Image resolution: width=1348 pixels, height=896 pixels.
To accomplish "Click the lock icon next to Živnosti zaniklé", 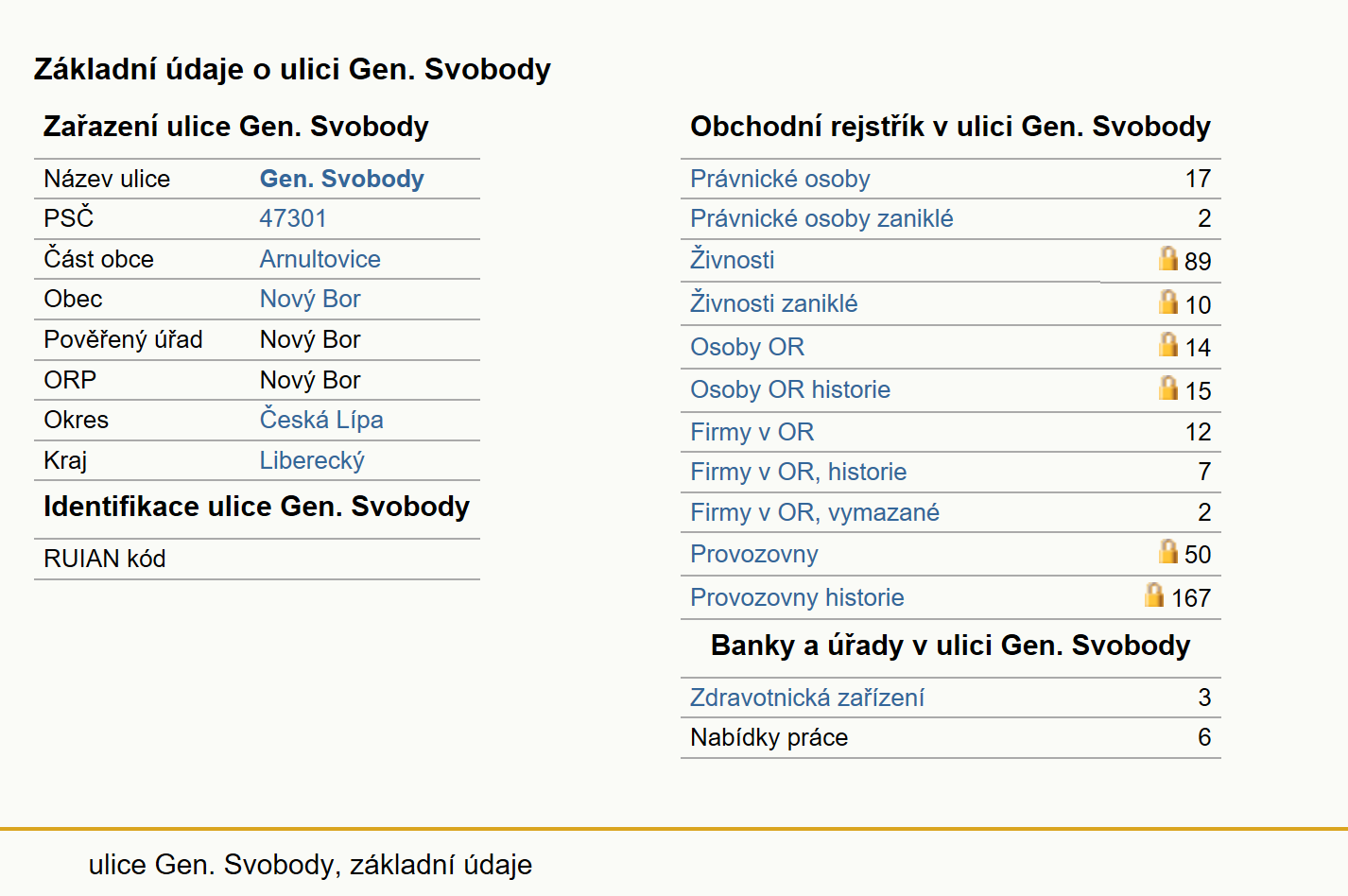I will pyautogui.click(x=1168, y=302).
